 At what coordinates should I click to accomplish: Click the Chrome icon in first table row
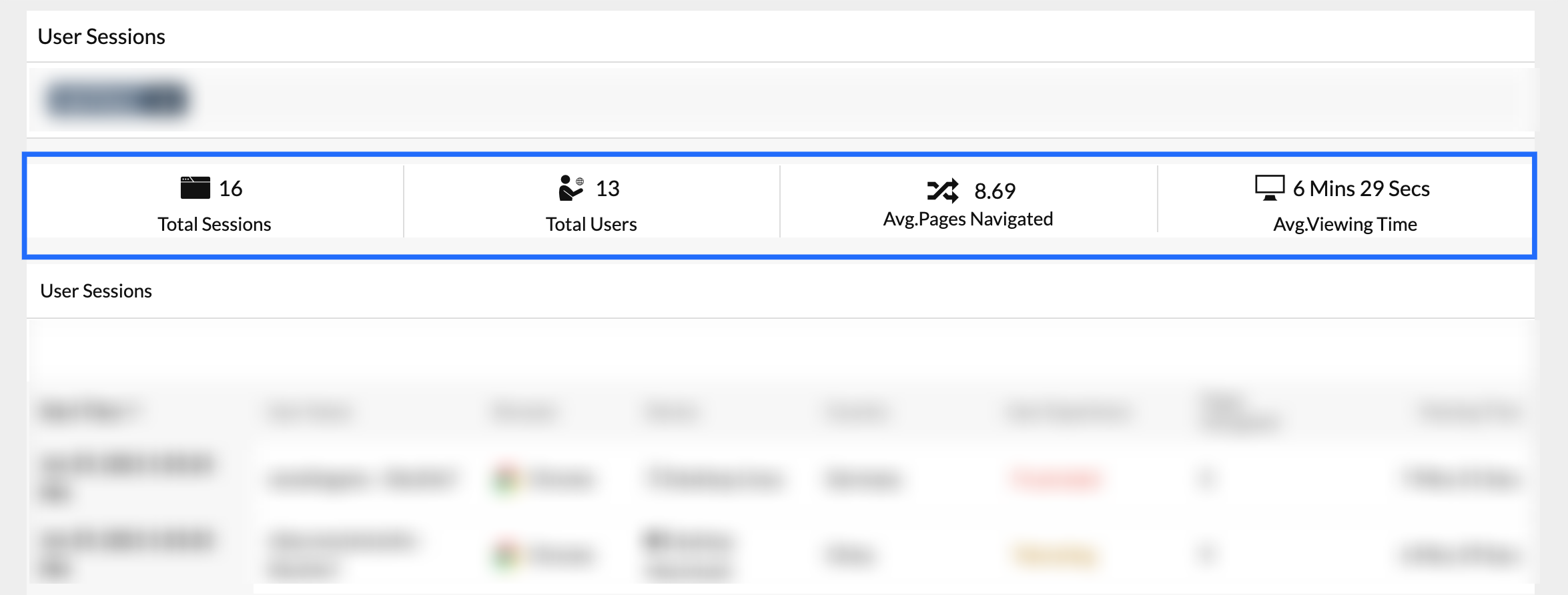click(507, 479)
